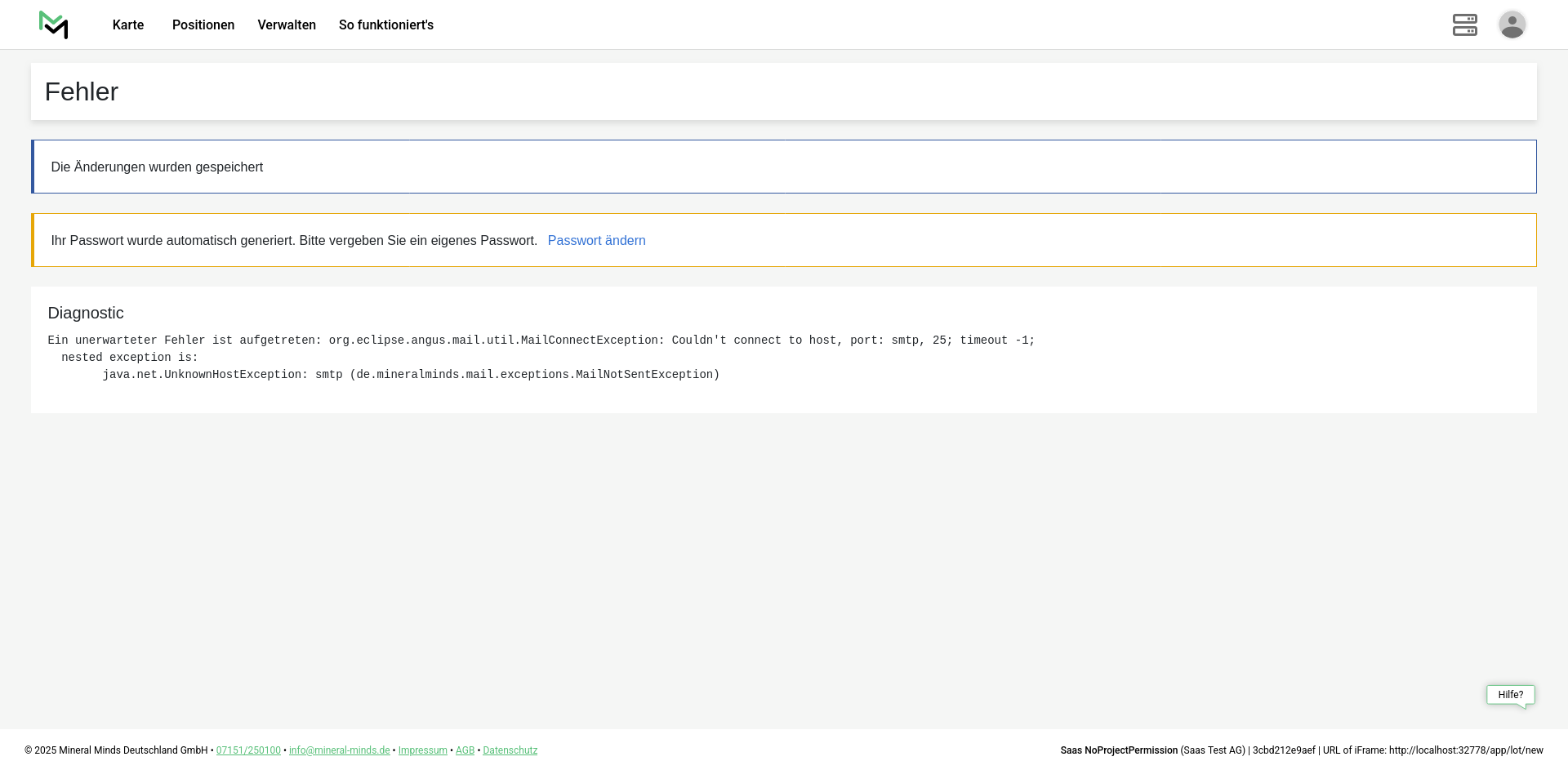Open the Karte menu item
Screen dimensions: 1568x770
pos(128,25)
